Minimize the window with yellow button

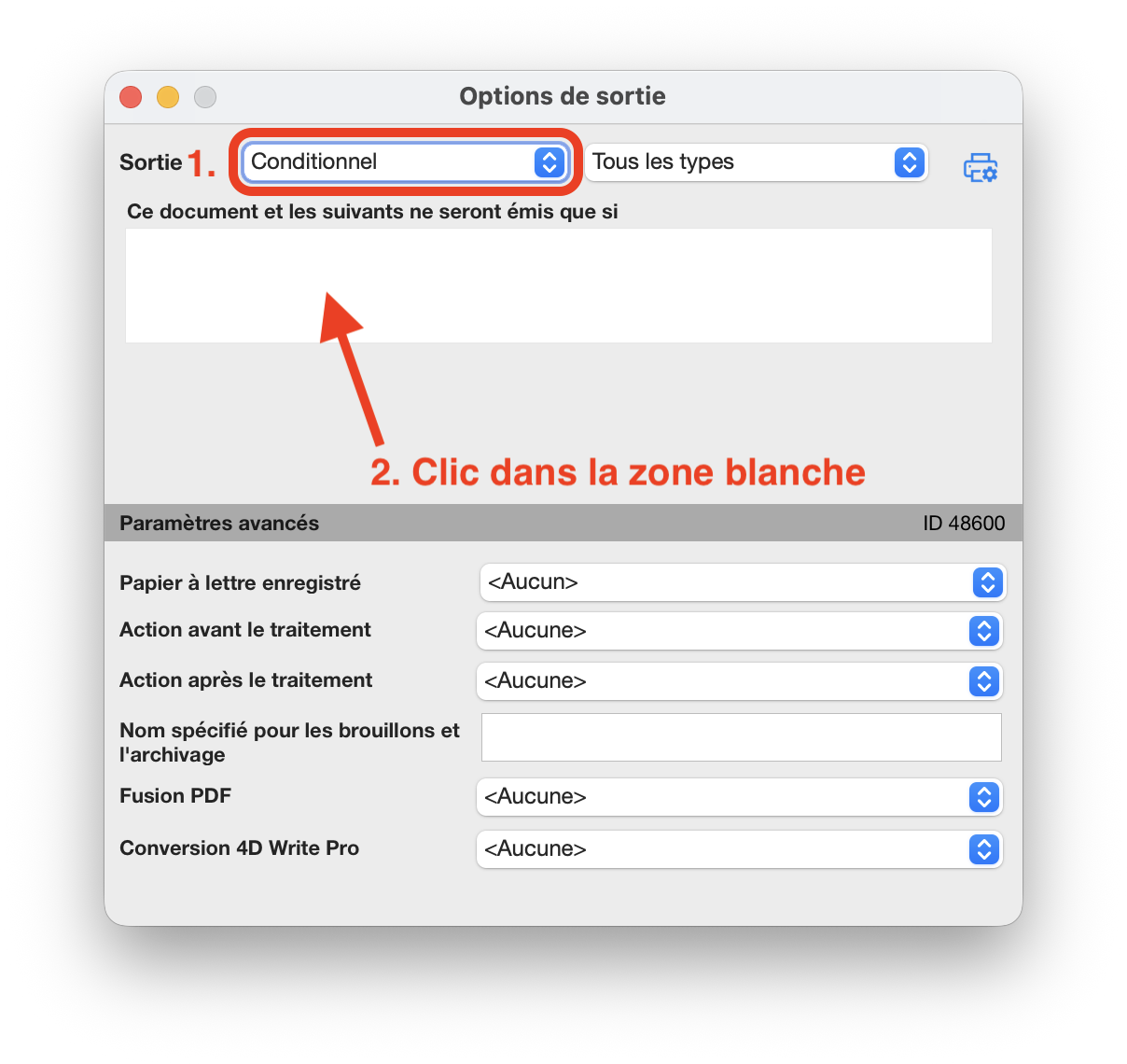tap(168, 97)
